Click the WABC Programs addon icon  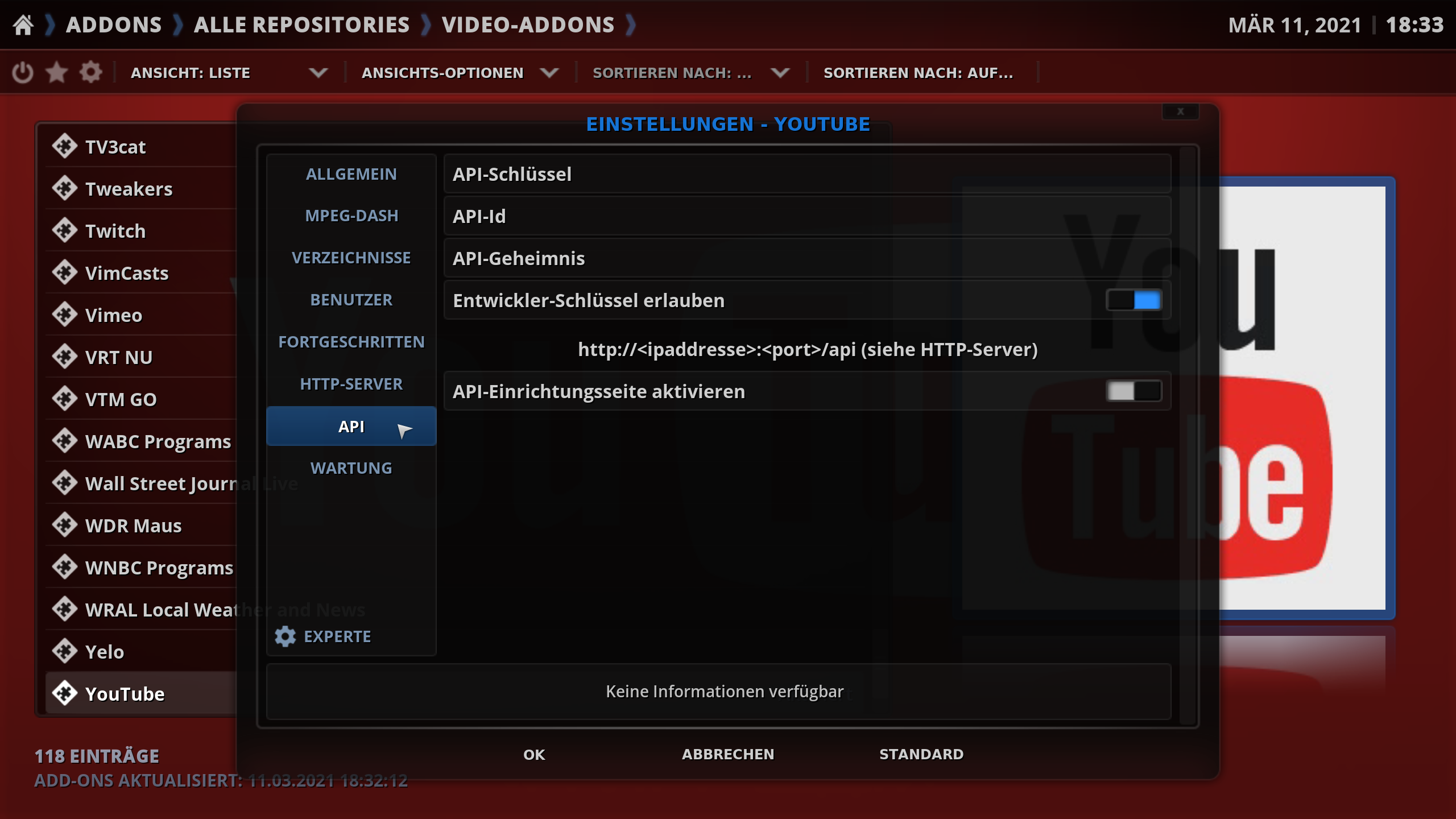click(65, 441)
